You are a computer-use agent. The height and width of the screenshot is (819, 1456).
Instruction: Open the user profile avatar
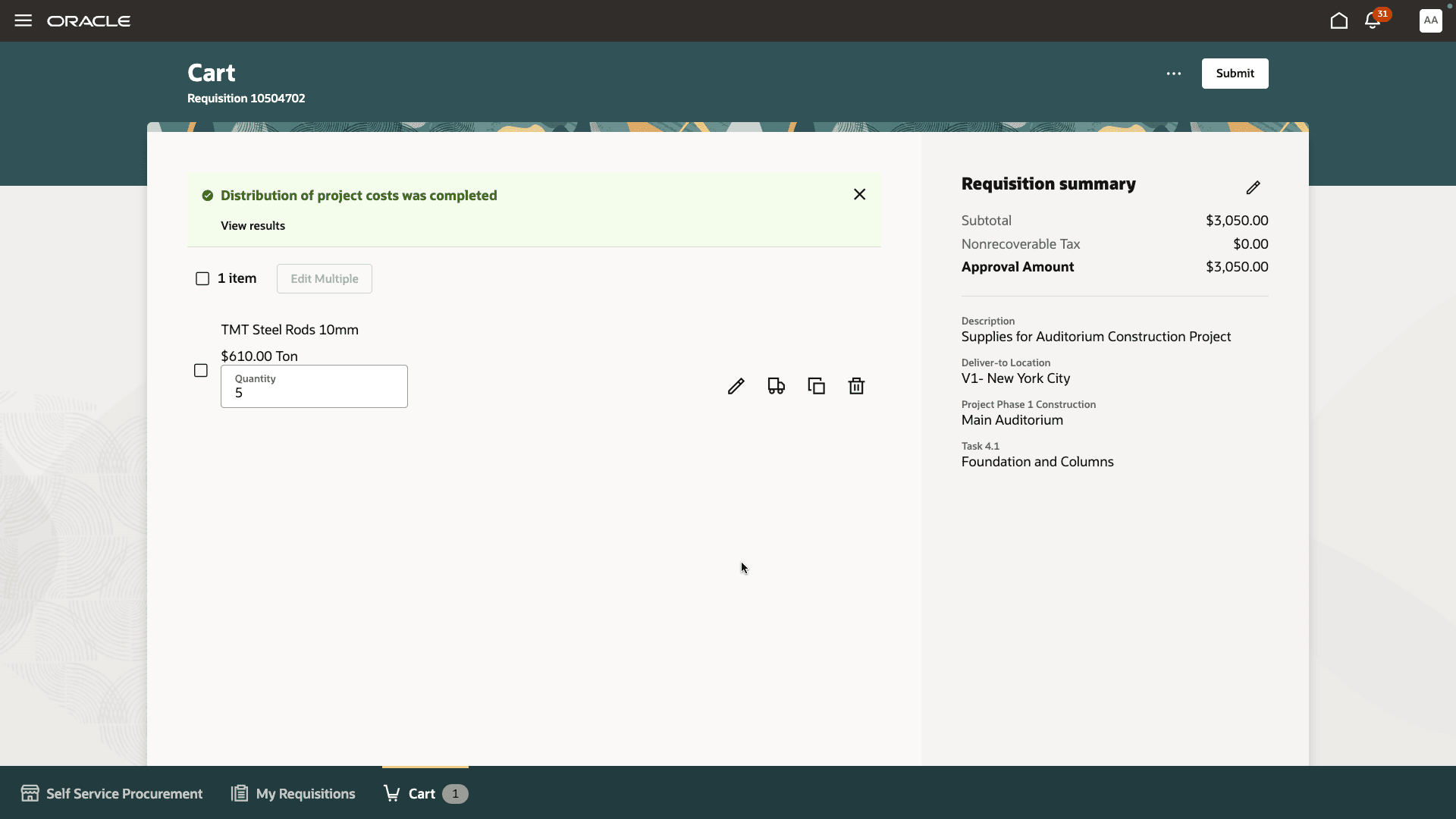(x=1430, y=20)
